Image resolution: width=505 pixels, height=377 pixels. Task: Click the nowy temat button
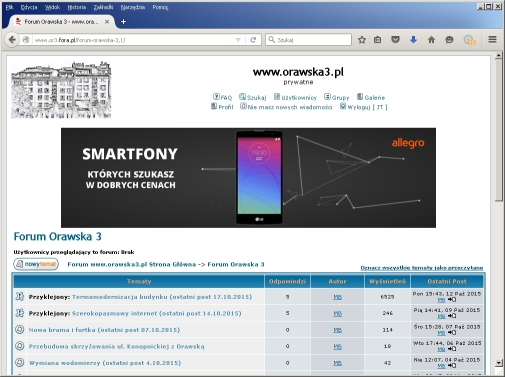point(36,264)
